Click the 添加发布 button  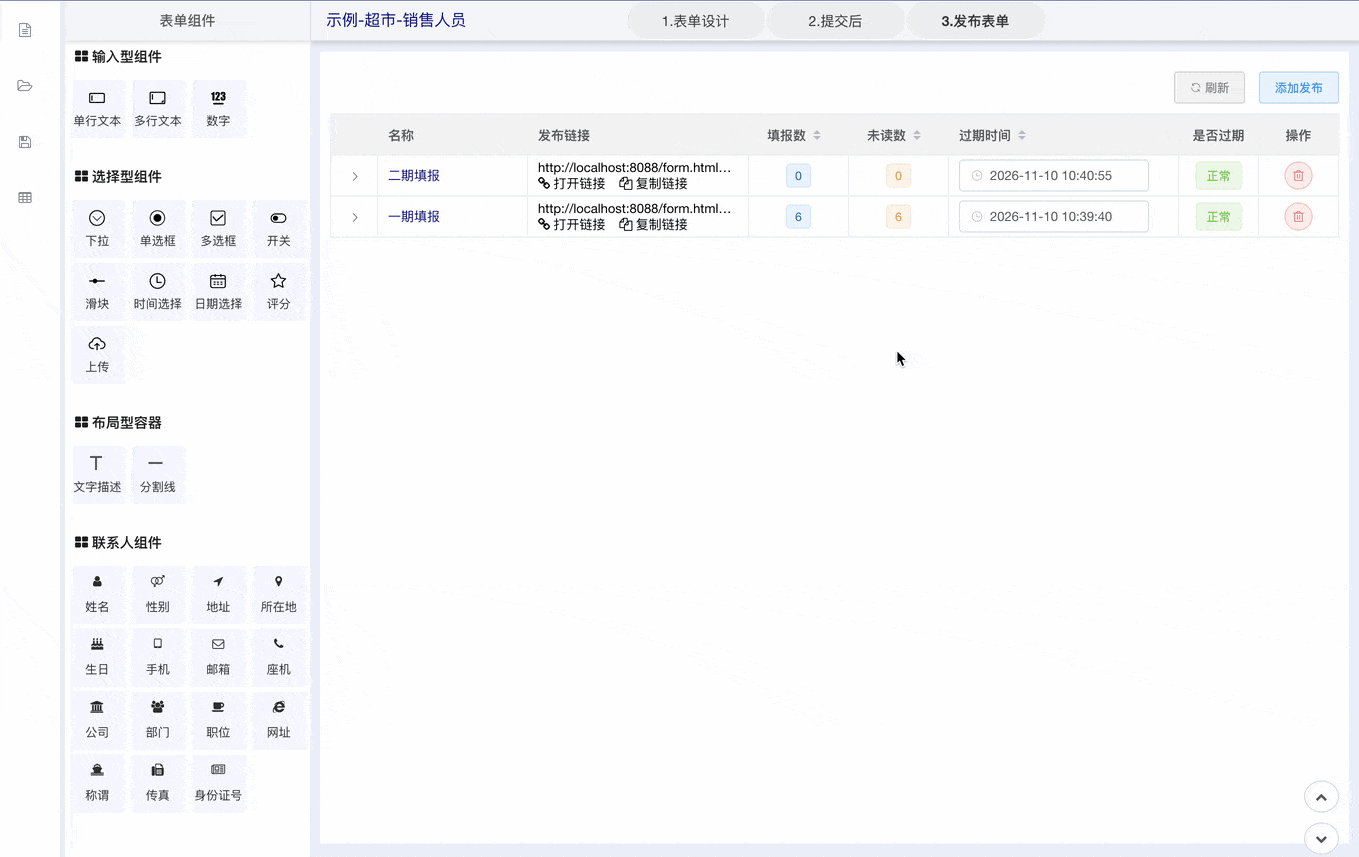[x=1298, y=88]
